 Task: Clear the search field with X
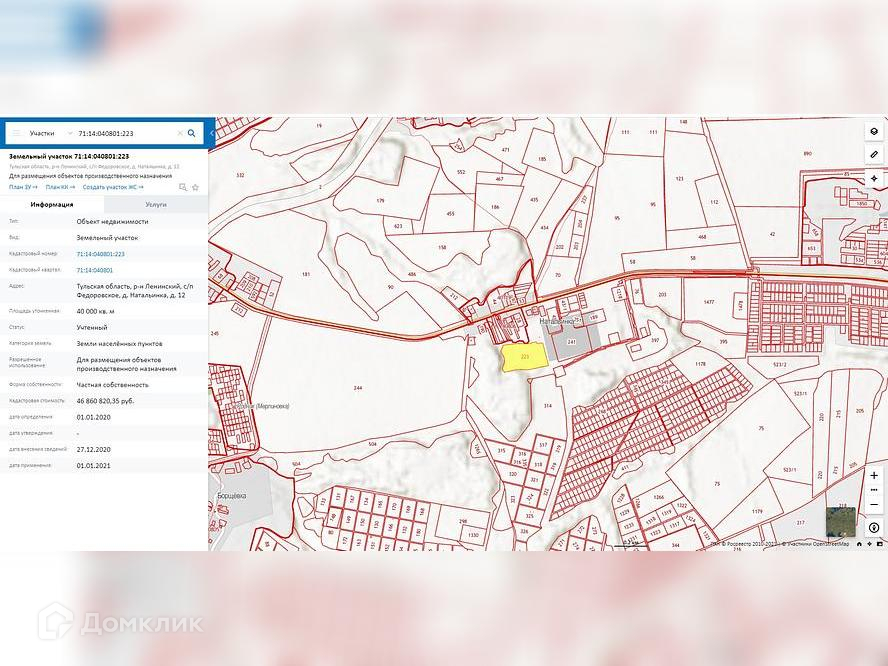[x=180, y=133]
